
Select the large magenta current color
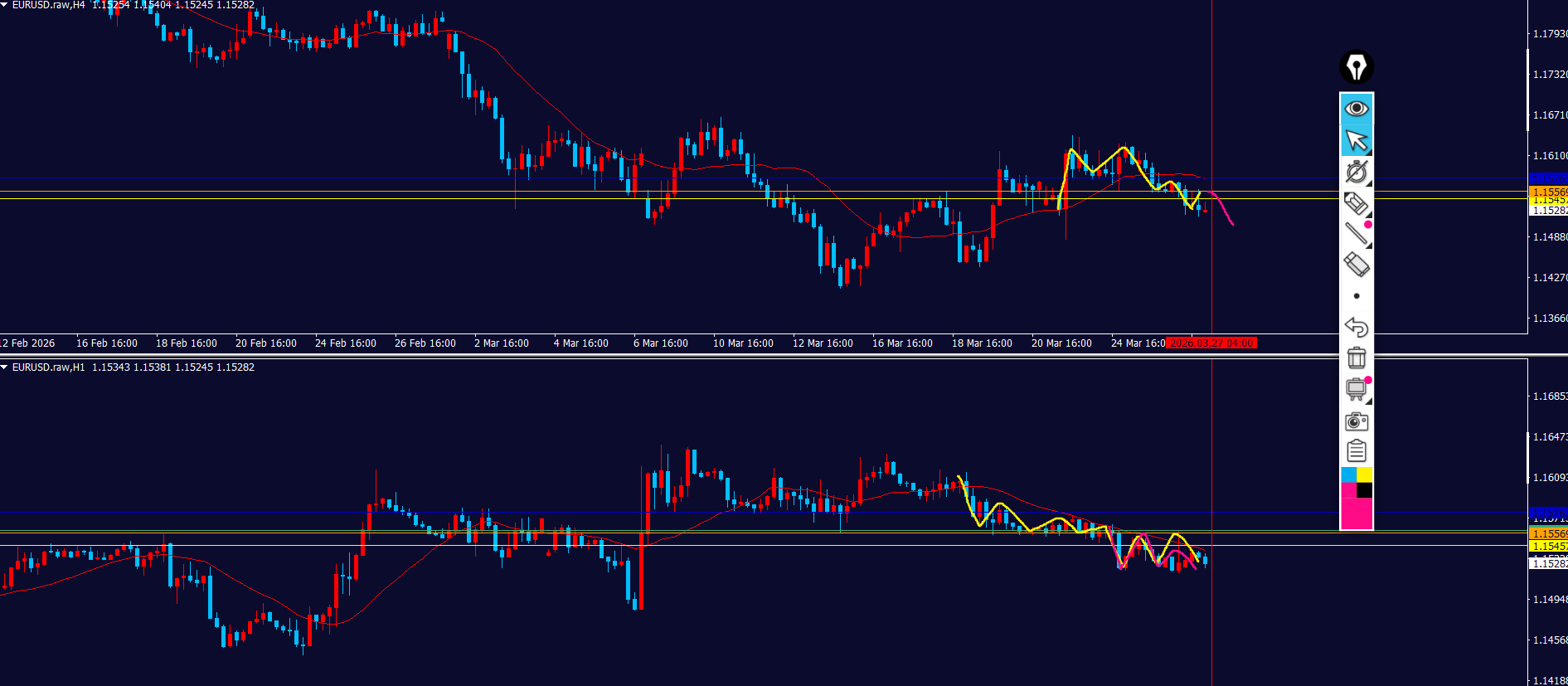(x=1356, y=513)
